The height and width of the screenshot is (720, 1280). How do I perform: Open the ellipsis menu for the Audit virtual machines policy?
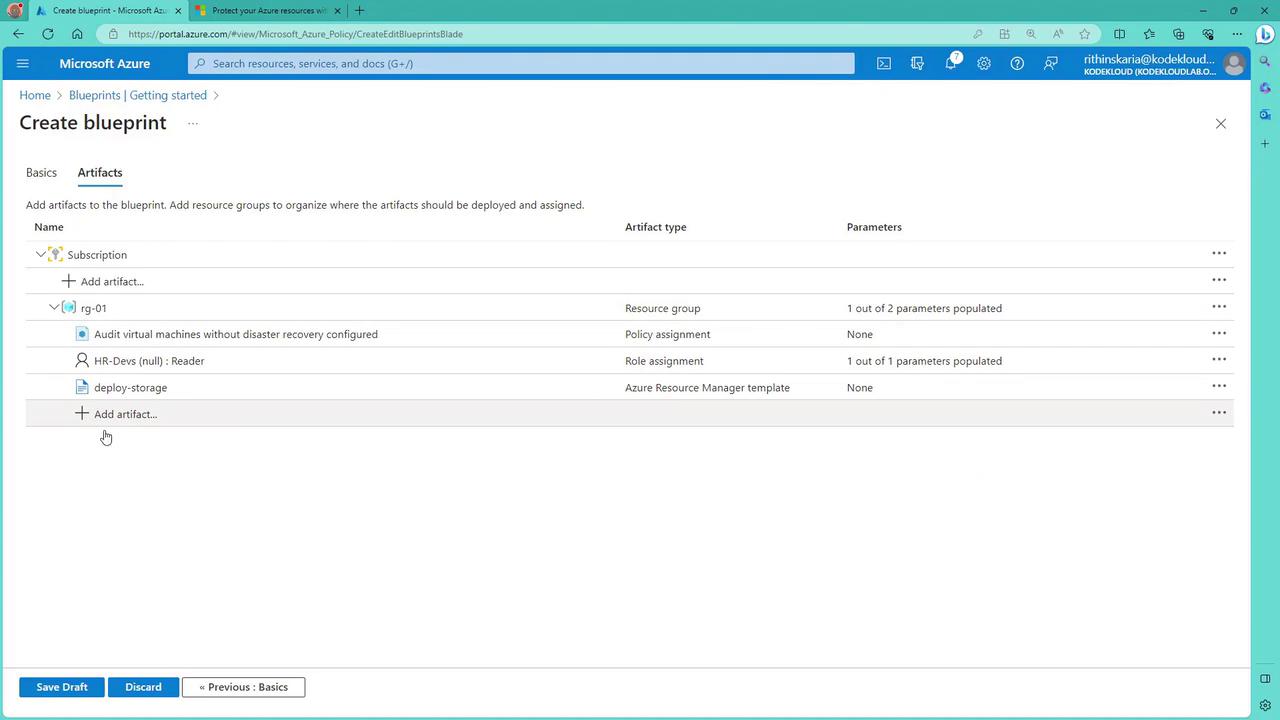pos(1219,333)
